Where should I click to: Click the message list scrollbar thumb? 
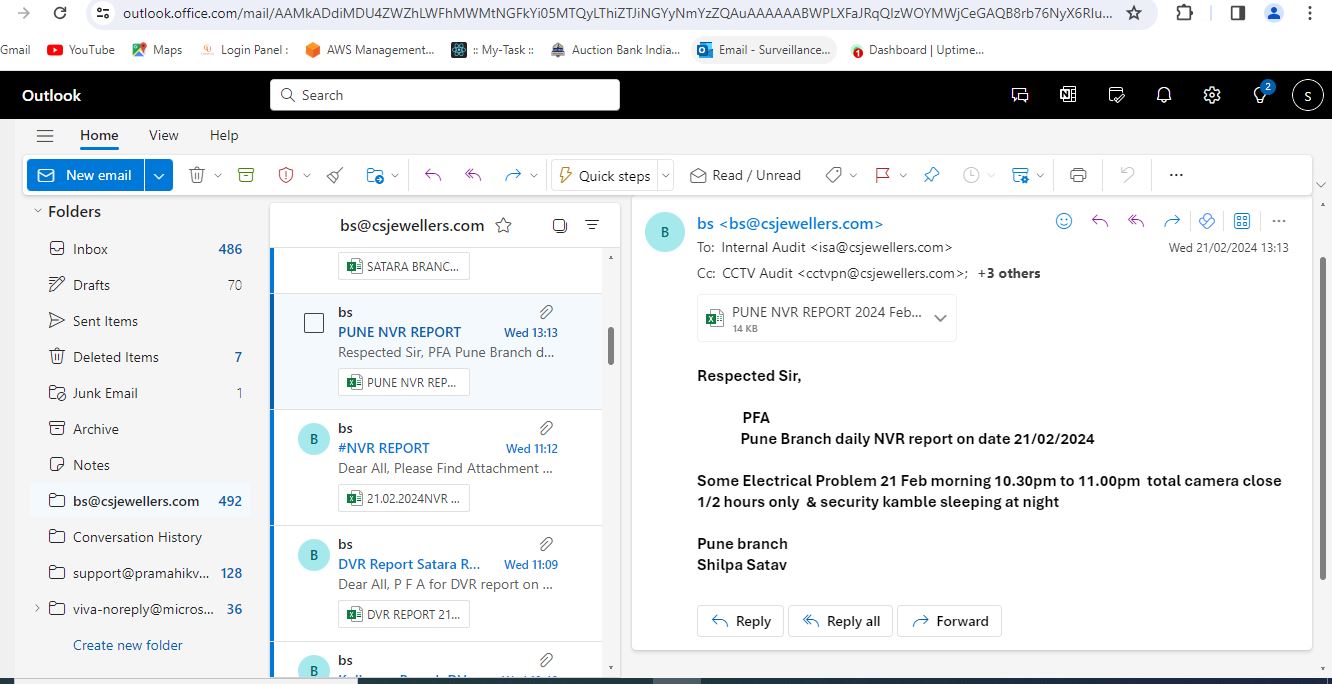610,346
